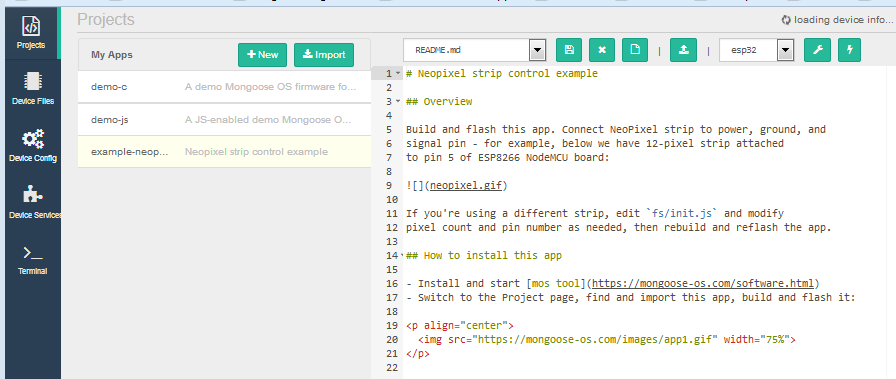Screen dimensions: 896x379
Task: Click '## How to install this app' line
Action: point(483,255)
